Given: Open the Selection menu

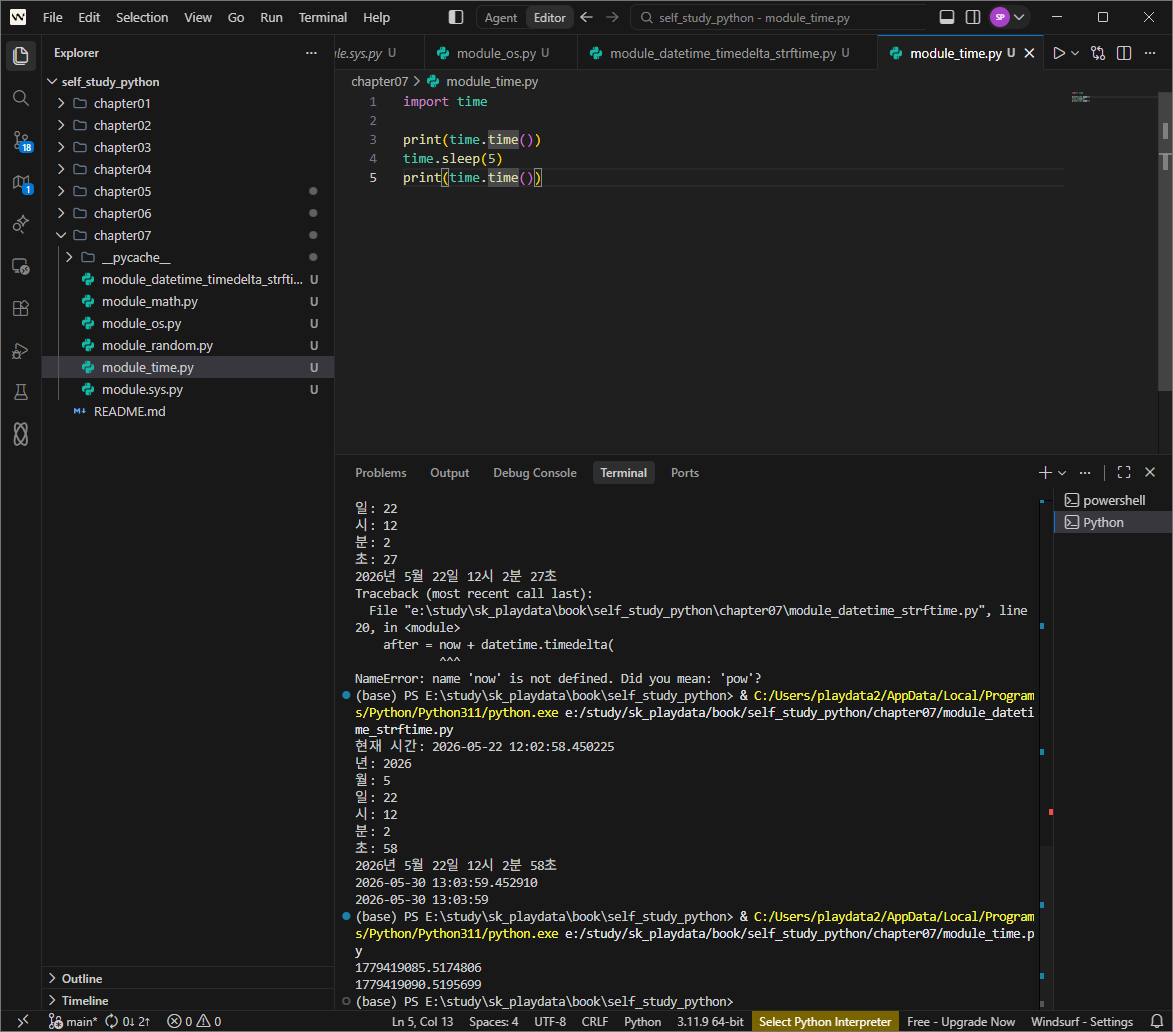Looking at the screenshot, I should click(x=142, y=17).
